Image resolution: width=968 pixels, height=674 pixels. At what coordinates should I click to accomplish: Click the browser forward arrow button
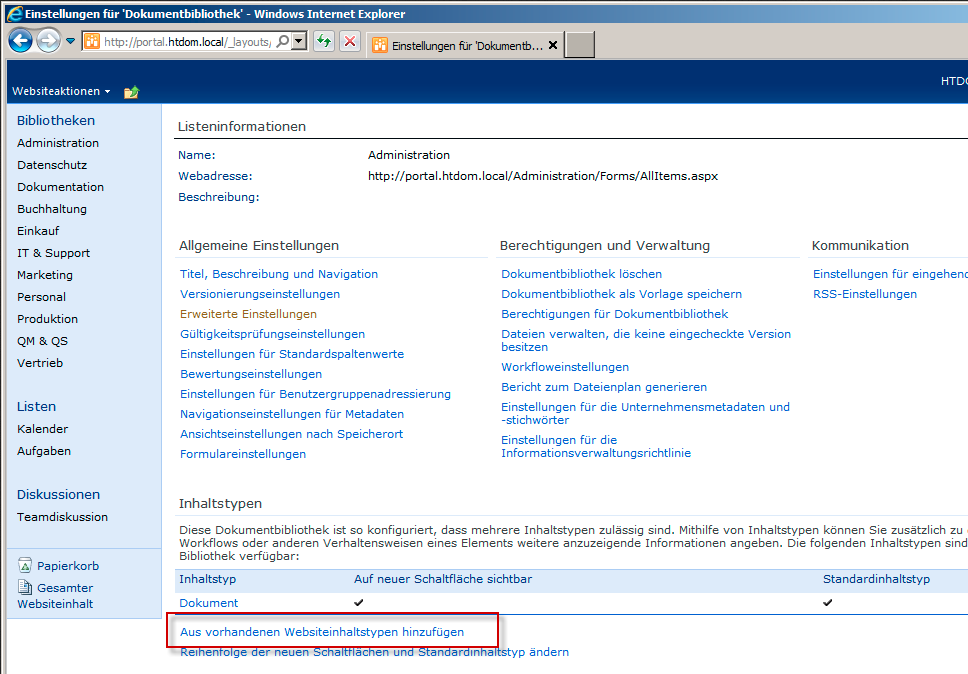coord(48,41)
